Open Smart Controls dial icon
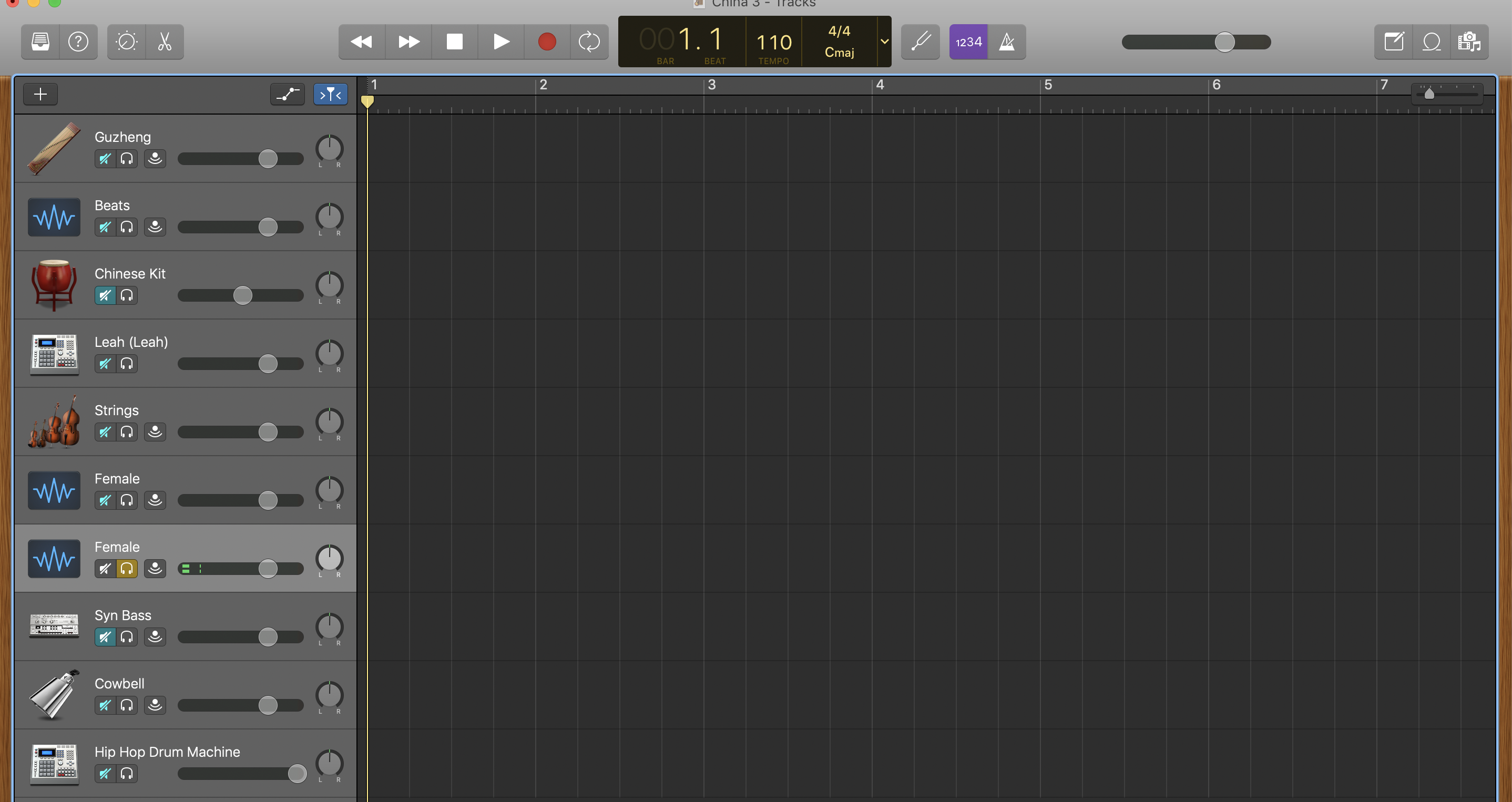This screenshot has width=1512, height=802. [127, 42]
